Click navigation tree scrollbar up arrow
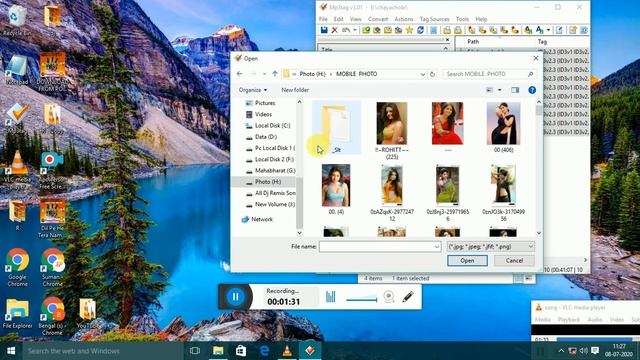The width and height of the screenshot is (640, 360). [x=300, y=102]
